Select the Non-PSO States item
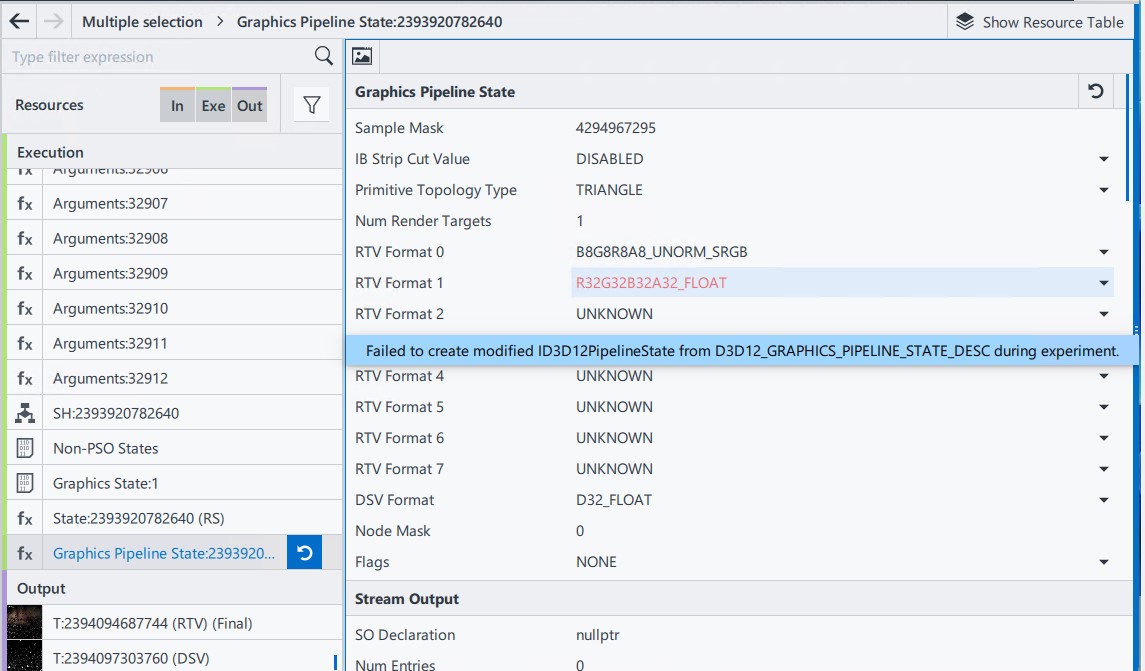Image resolution: width=1145 pixels, height=671 pixels. tap(105, 448)
